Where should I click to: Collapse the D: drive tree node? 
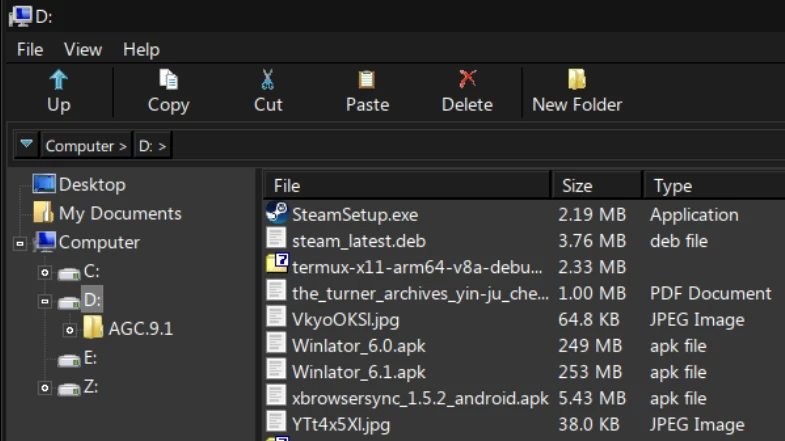43,300
